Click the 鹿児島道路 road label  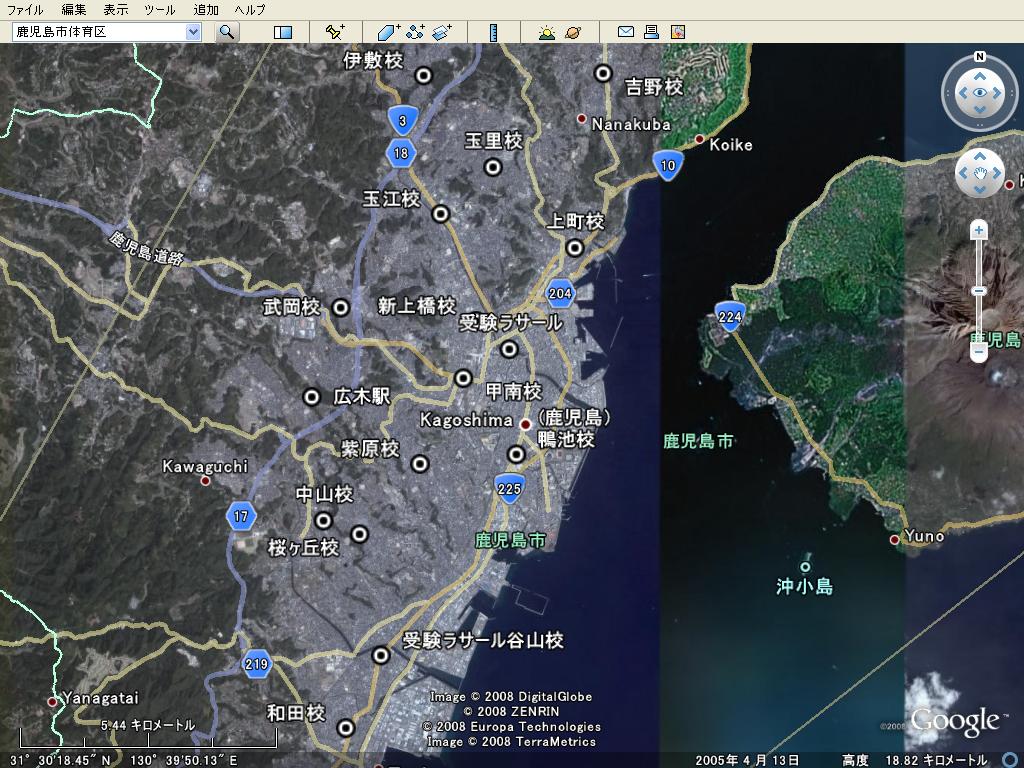pos(146,248)
